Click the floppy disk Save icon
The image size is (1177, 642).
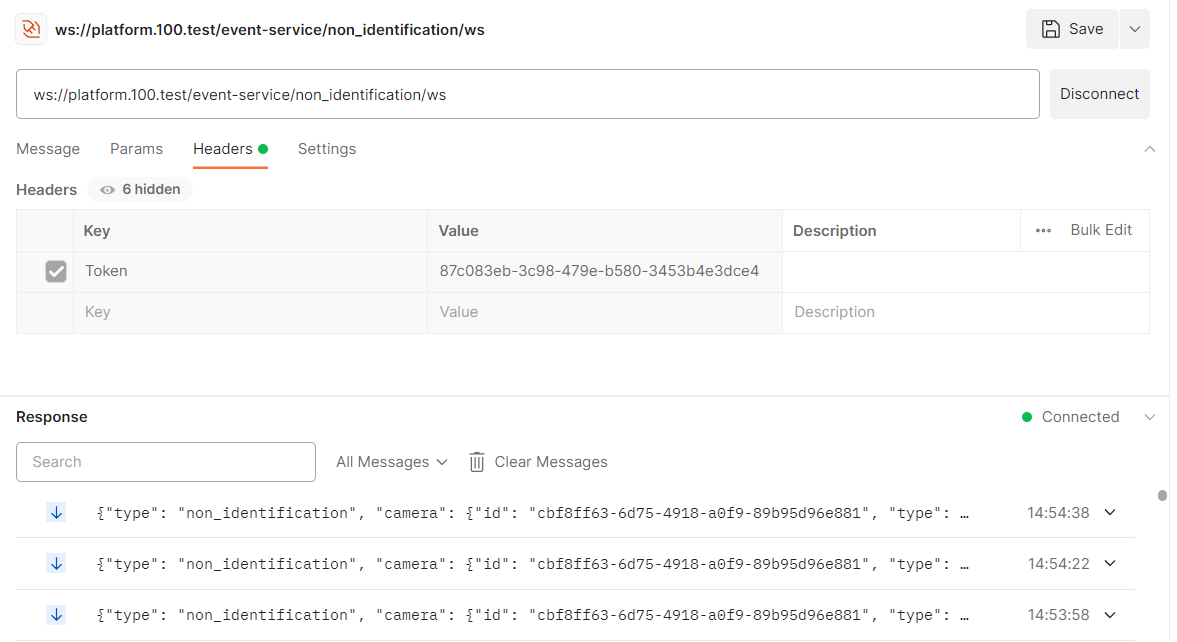[x=1051, y=29]
